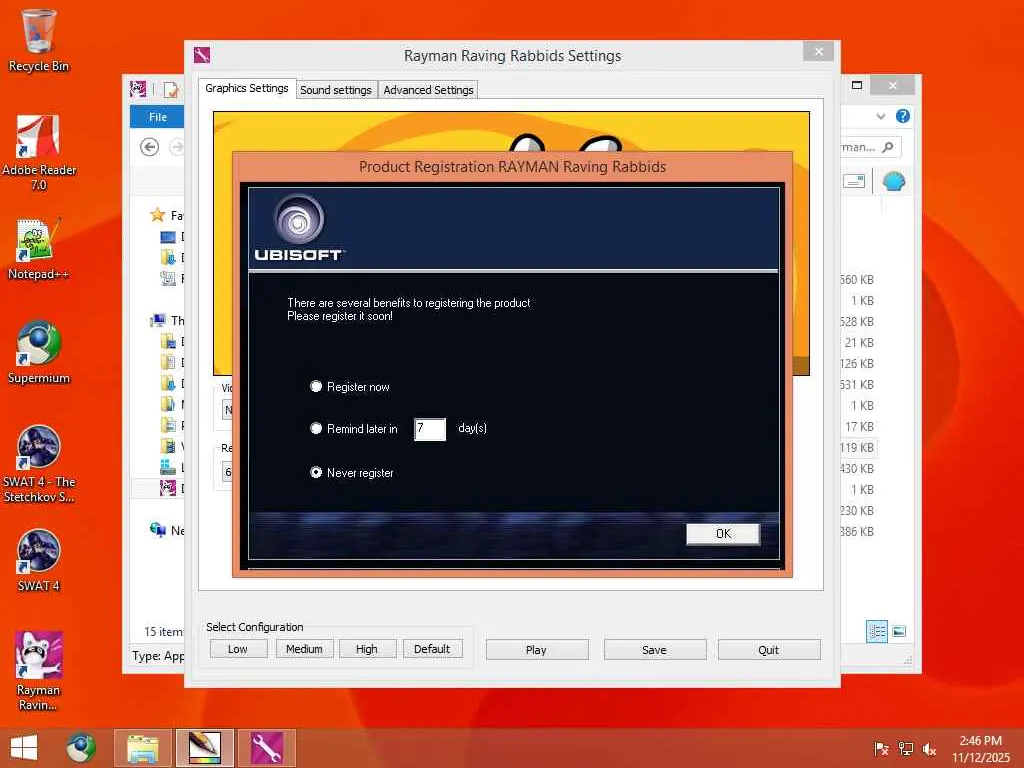This screenshot has width=1024, height=768.
Task: Open Recycle Bin desktop icon
Action: point(39,40)
